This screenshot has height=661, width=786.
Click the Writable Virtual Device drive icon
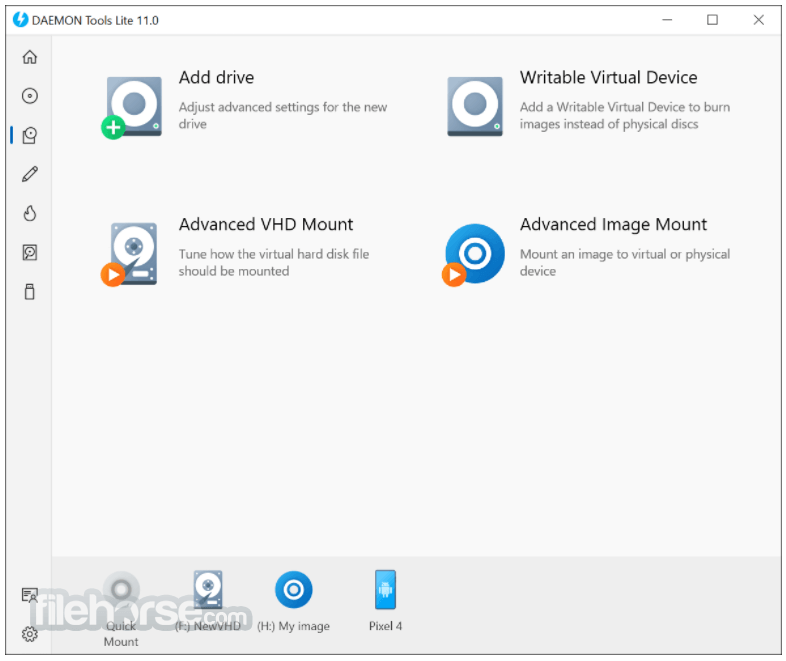(x=475, y=106)
